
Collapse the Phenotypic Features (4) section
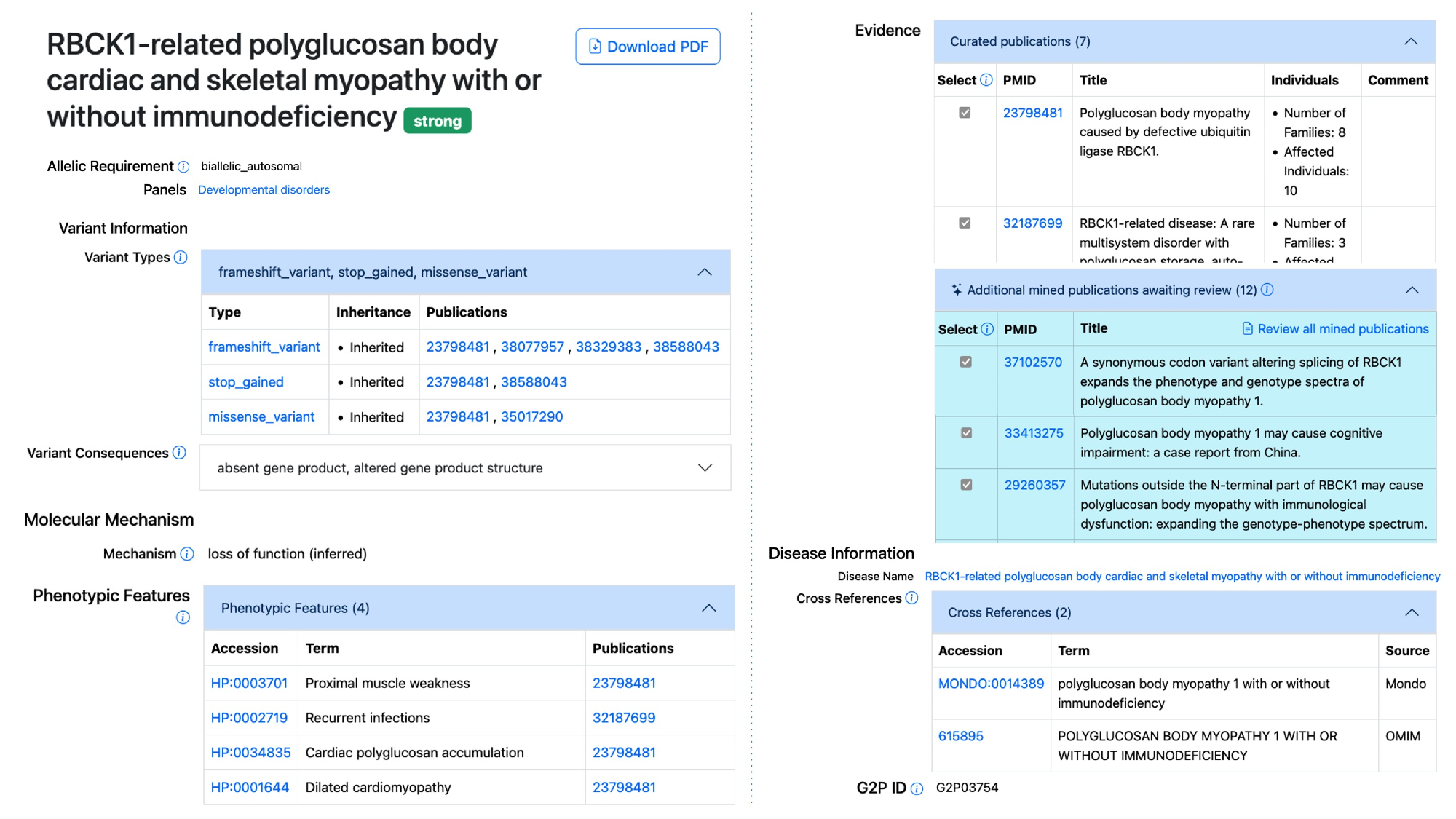click(708, 608)
